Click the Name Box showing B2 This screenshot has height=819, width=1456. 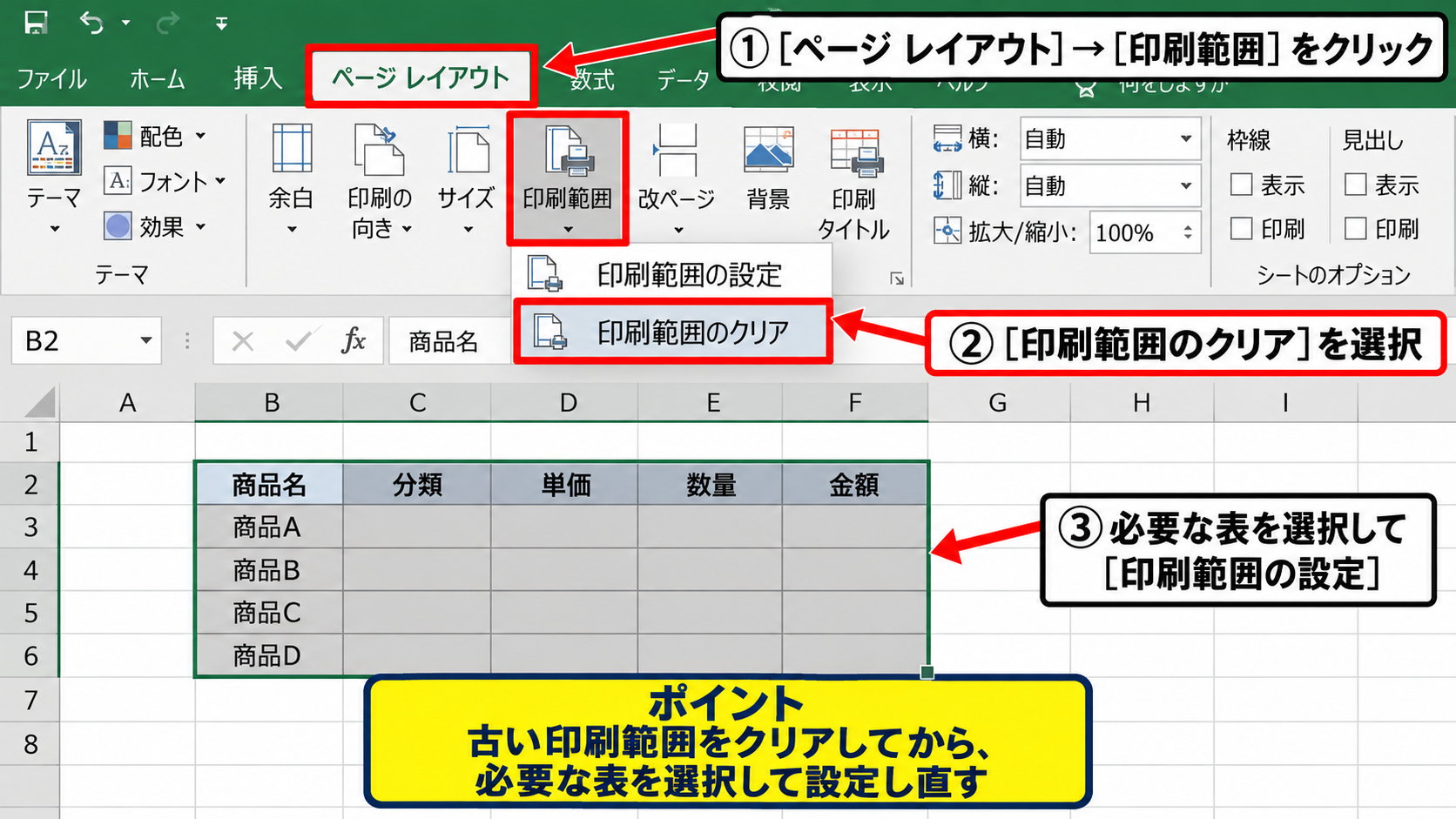point(86,341)
